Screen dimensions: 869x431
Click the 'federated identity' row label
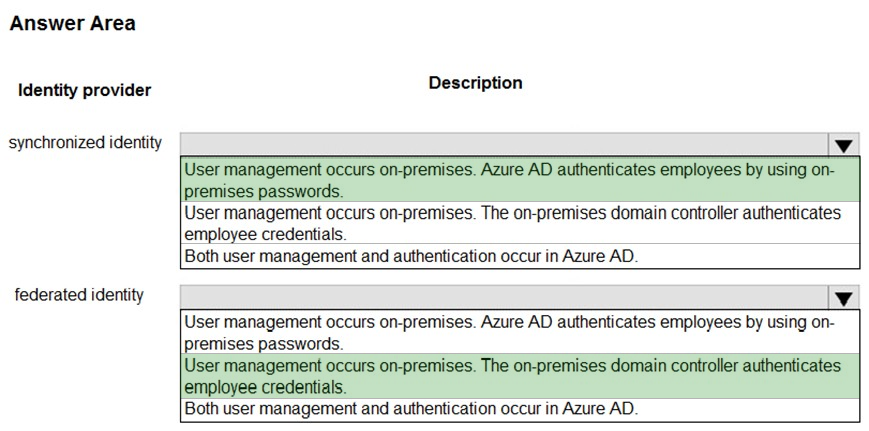click(x=79, y=295)
